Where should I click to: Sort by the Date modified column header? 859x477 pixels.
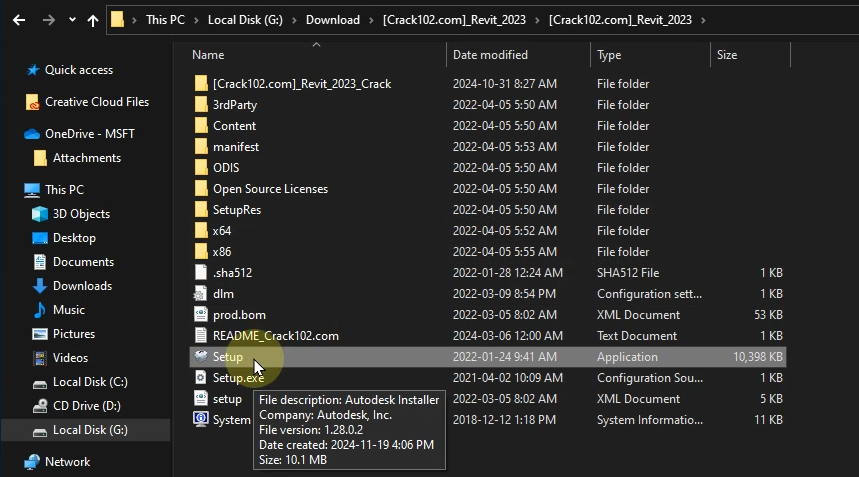coord(490,55)
